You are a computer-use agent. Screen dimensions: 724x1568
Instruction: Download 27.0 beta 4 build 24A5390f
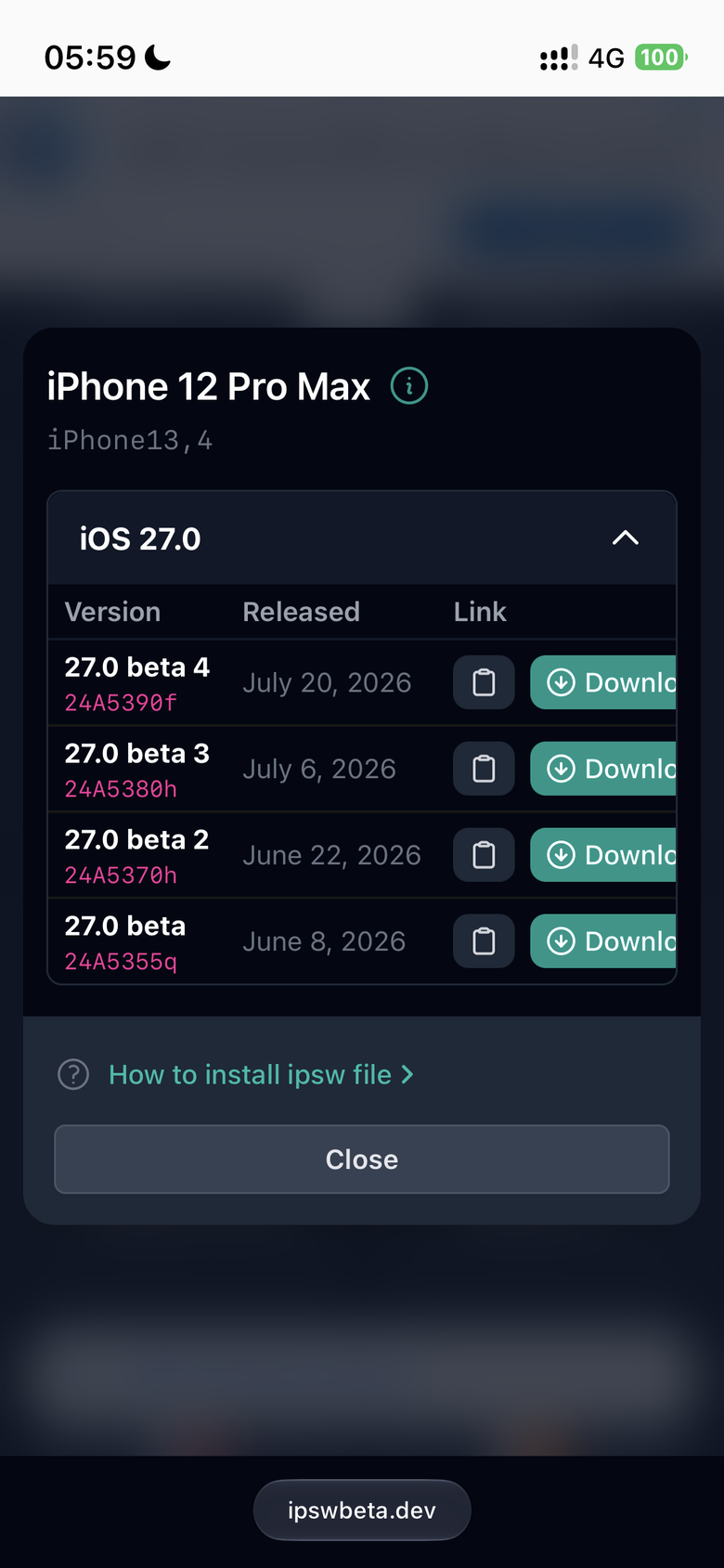[x=603, y=682]
